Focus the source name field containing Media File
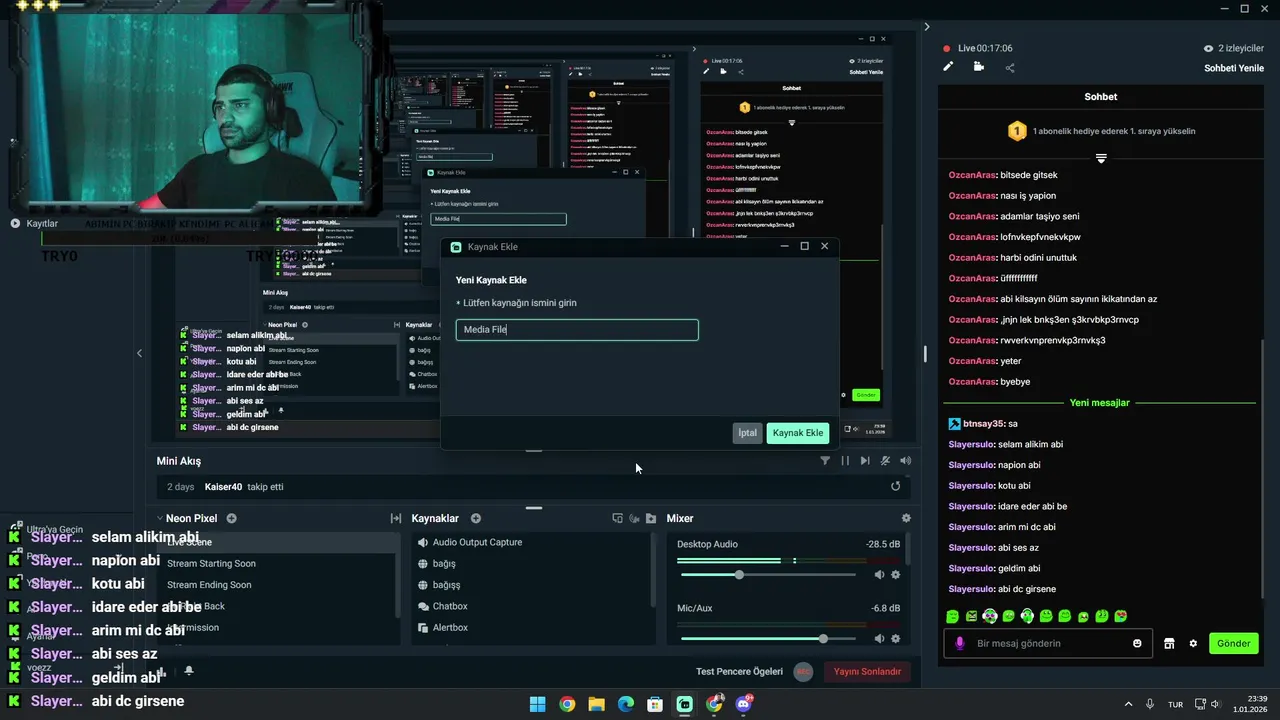Screen dimensions: 1280x720 [577, 330]
